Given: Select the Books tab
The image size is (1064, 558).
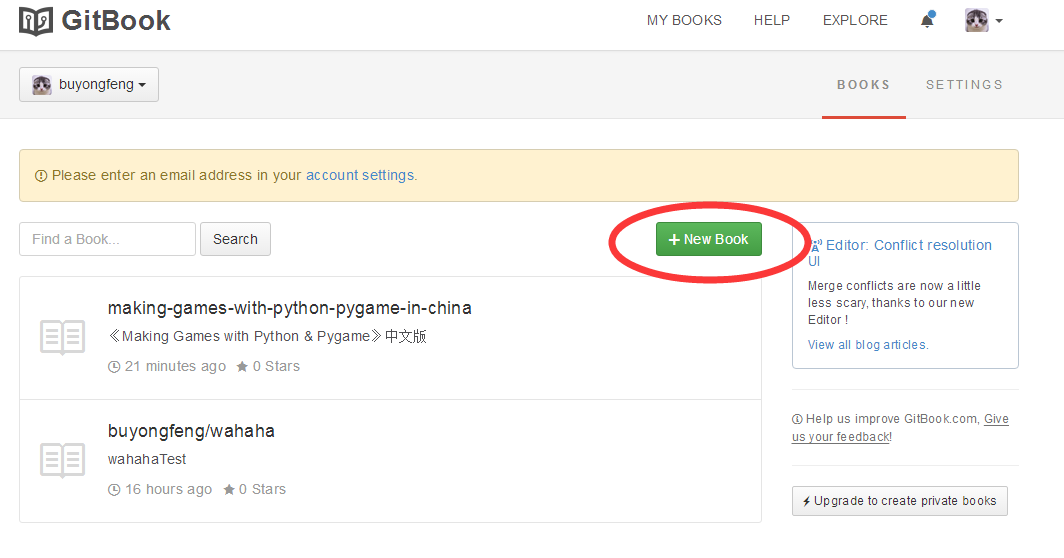Looking at the screenshot, I should (x=863, y=85).
